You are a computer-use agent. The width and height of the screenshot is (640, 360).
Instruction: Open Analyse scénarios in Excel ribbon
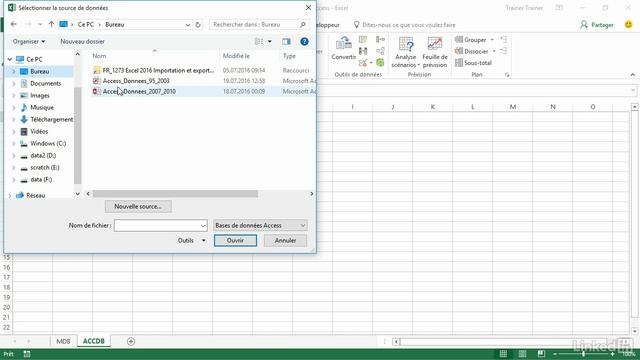(x=405, y=52)
